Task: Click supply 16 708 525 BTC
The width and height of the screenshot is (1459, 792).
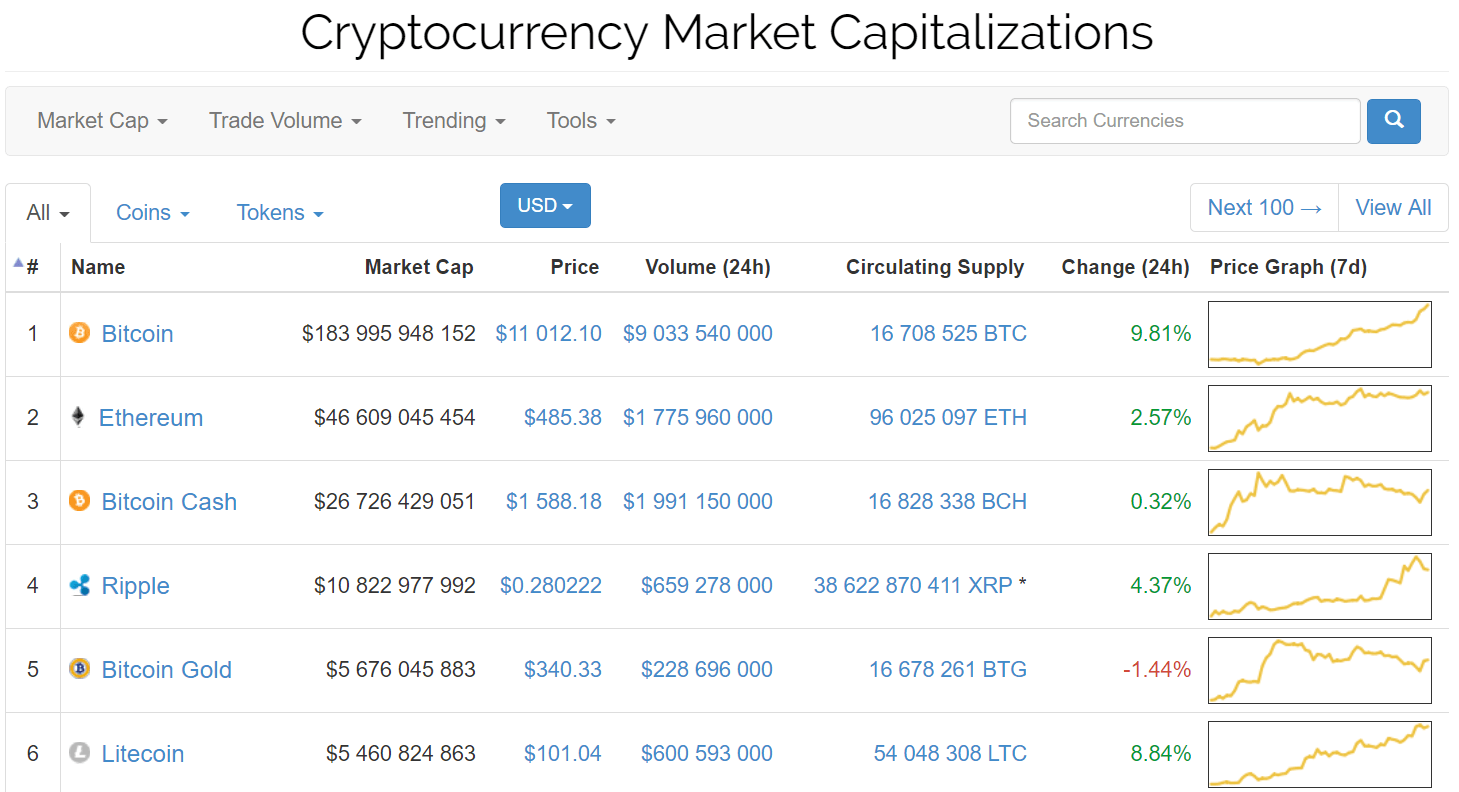Action: tap(948, 334)
